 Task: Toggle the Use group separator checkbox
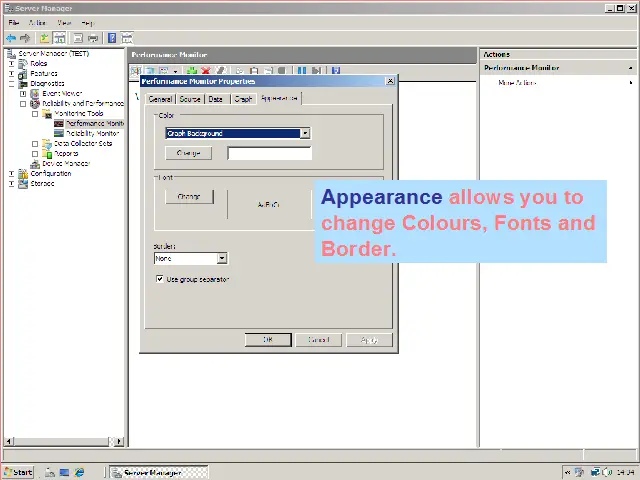coord(160,280)
